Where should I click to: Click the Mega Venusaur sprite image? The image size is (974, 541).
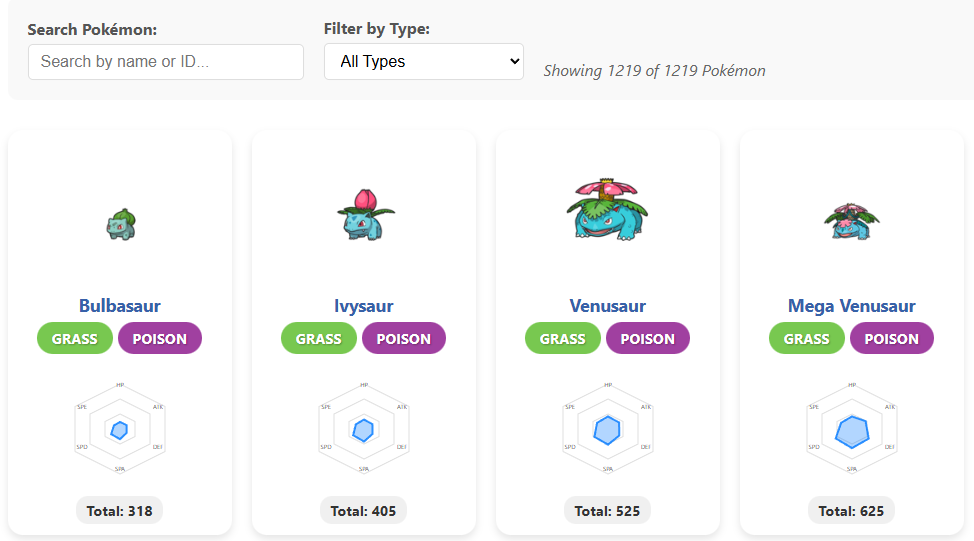click(x=852, y=220)
